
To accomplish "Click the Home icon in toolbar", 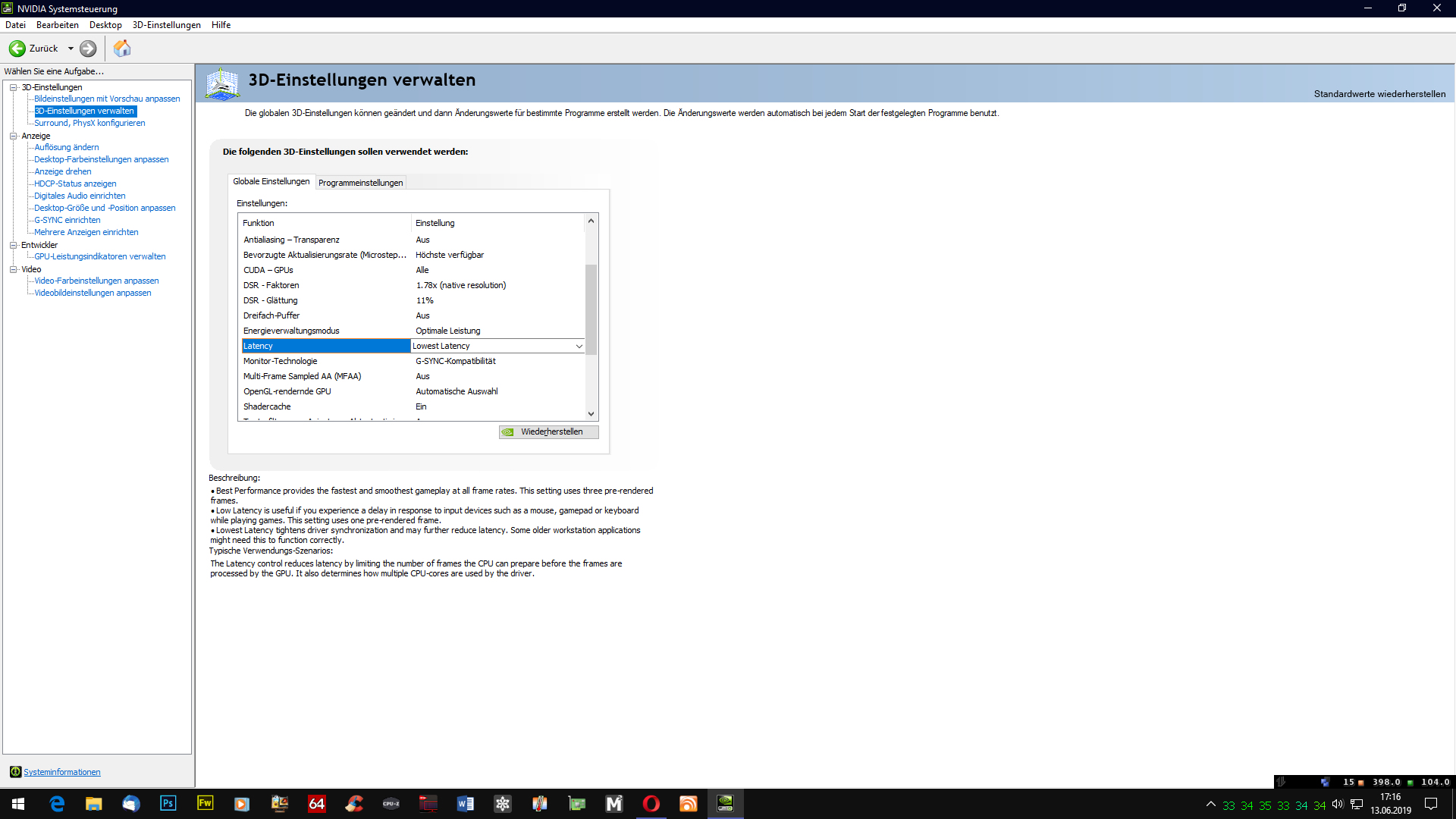I will tap(122, 49).
